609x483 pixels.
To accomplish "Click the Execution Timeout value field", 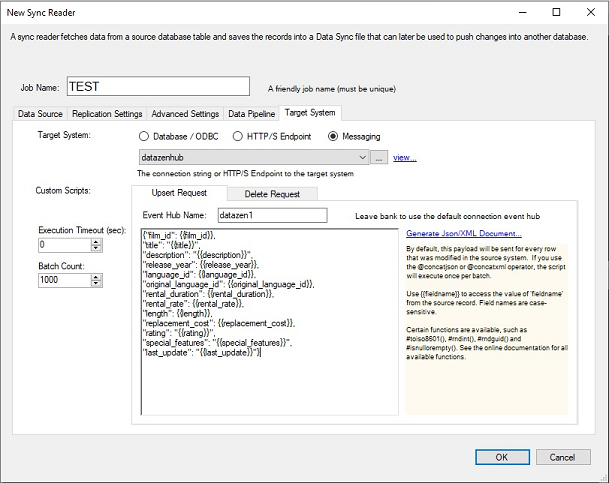I will [x=65, y=245].
